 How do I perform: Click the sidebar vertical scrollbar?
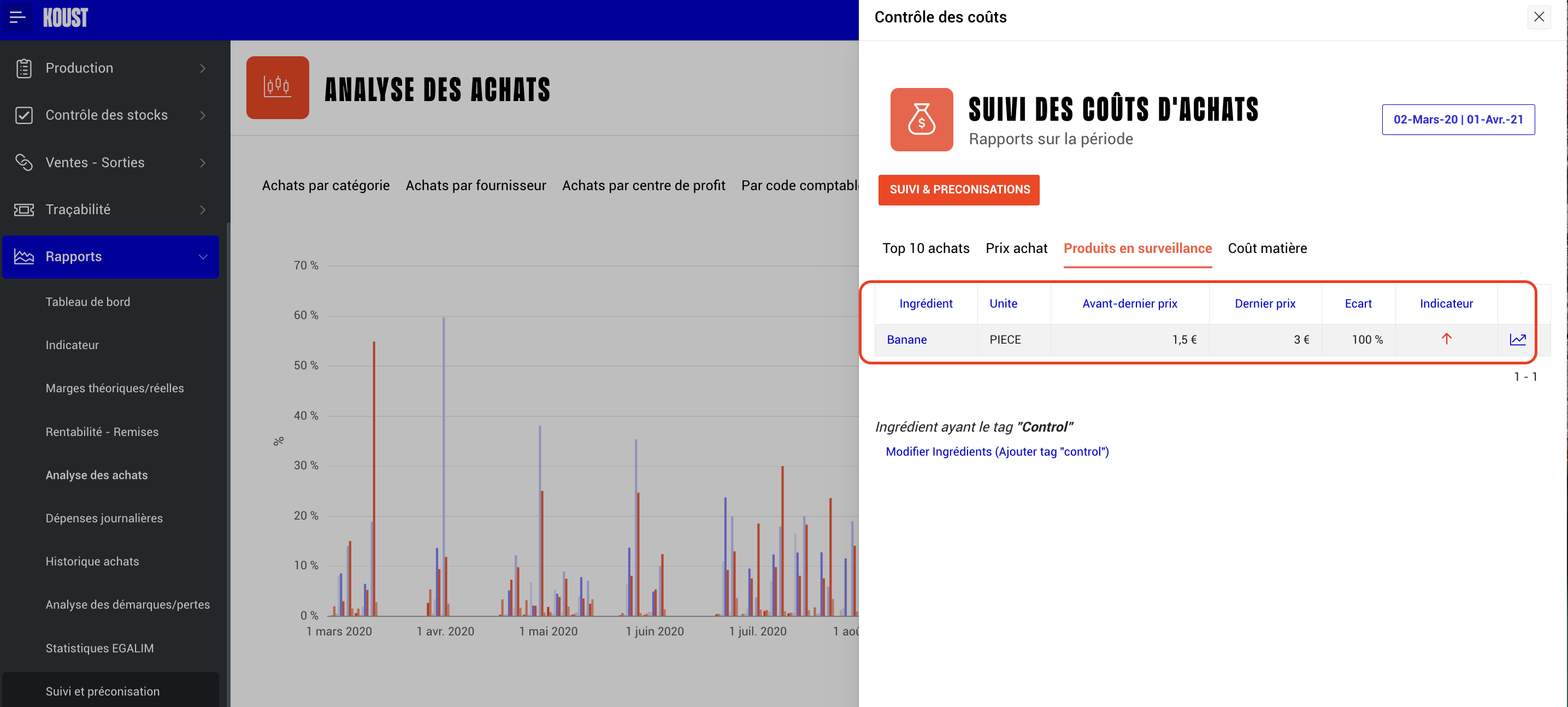228,464
